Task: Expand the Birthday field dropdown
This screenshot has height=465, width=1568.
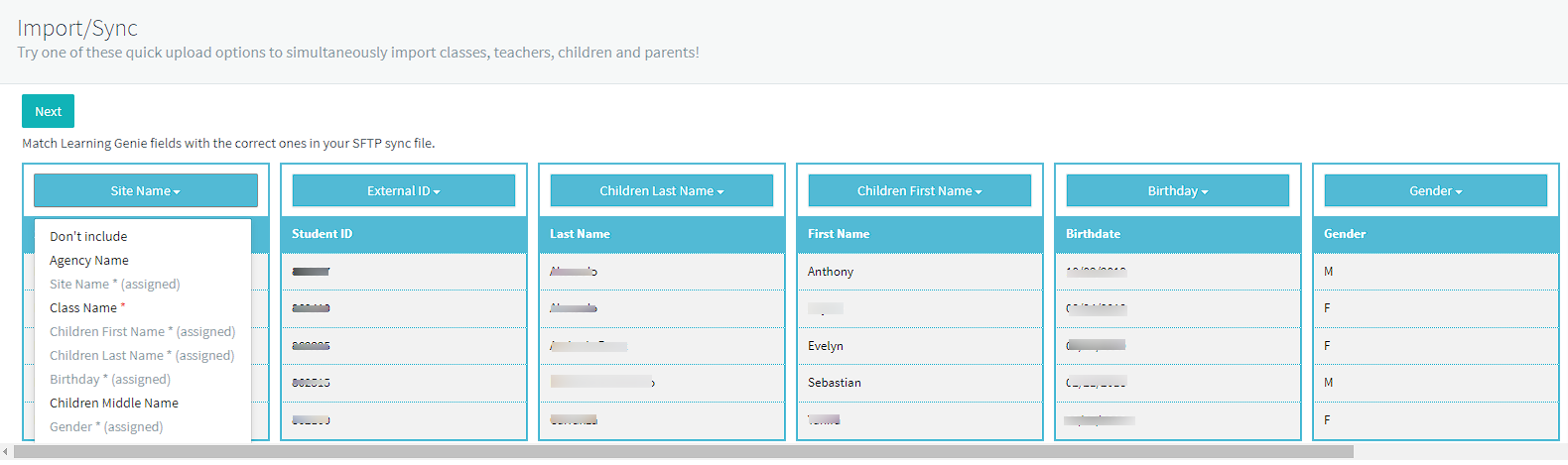Action: pos(1178,190)
